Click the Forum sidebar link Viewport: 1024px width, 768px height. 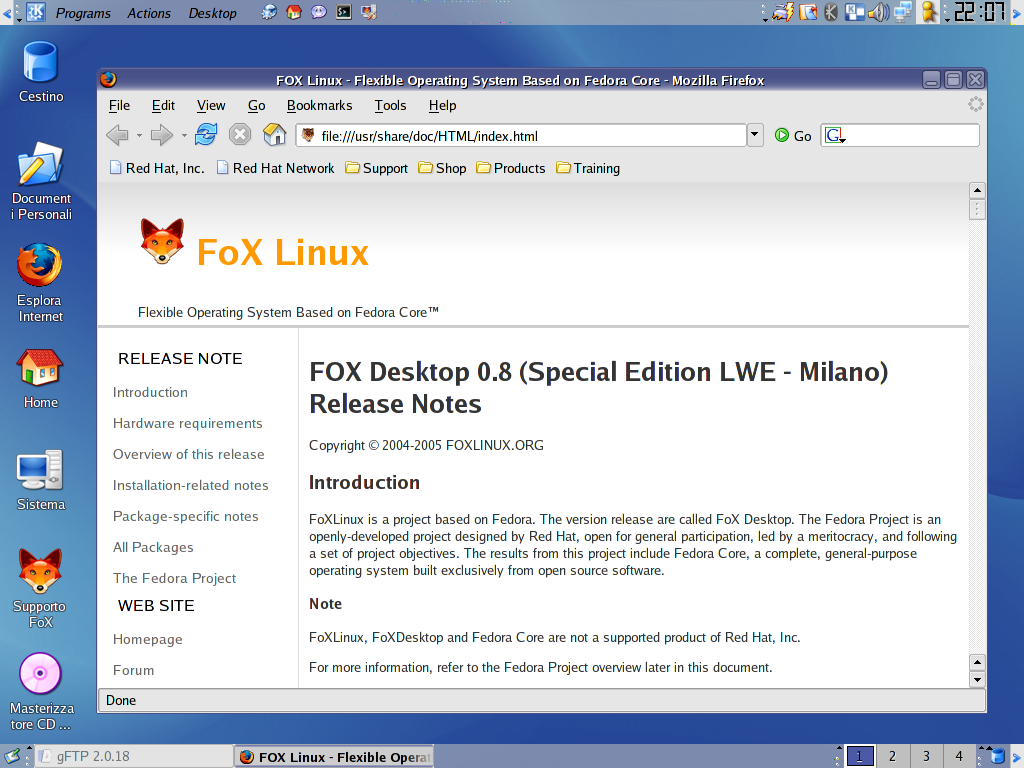pos(133,671)
